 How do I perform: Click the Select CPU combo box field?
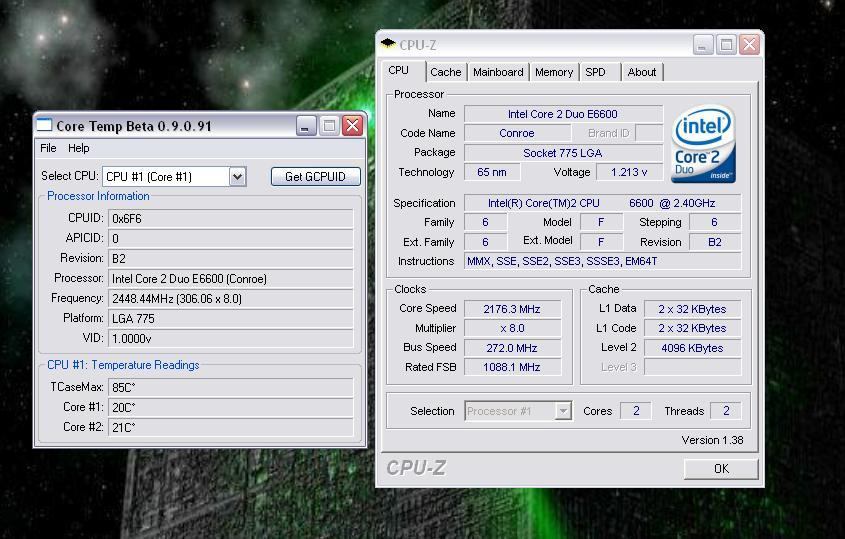pyautogui.click(x=174, y=177)
